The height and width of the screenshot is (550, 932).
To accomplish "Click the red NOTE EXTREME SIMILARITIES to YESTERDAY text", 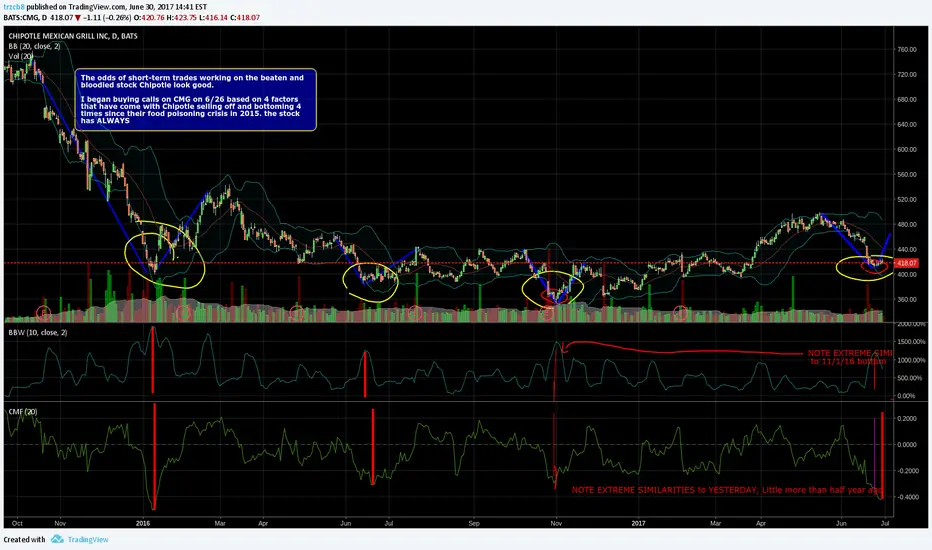I will (x=728, y=490).
